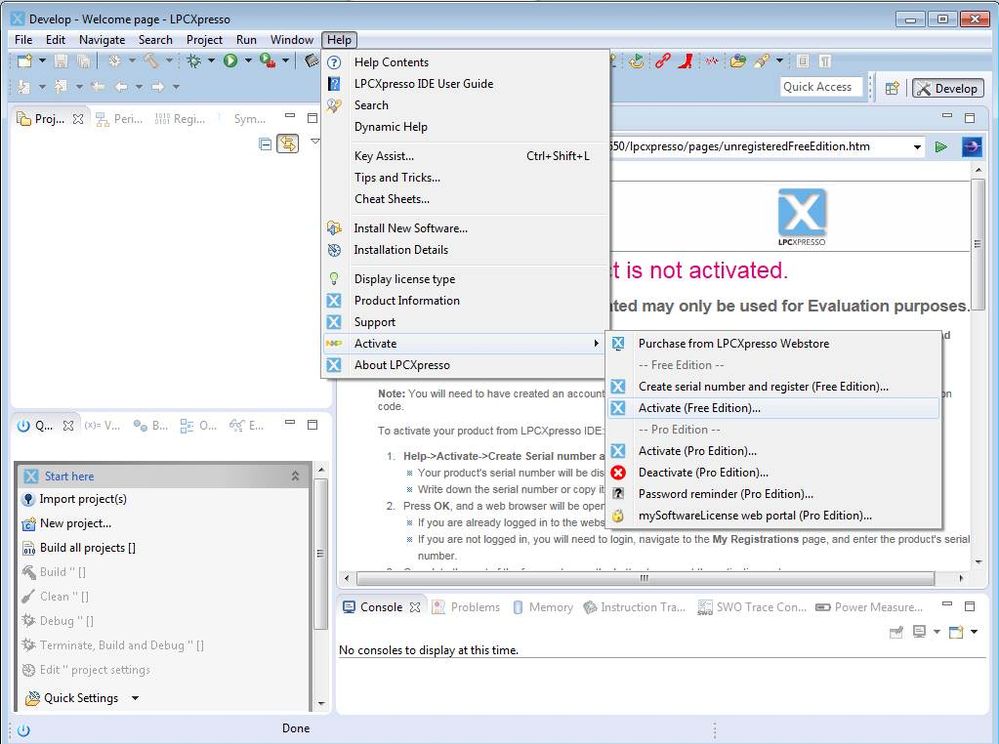The width and height of the screenshot is (999, 744).
Task: Maximize the Console view
Action: [x=970, y=606]
